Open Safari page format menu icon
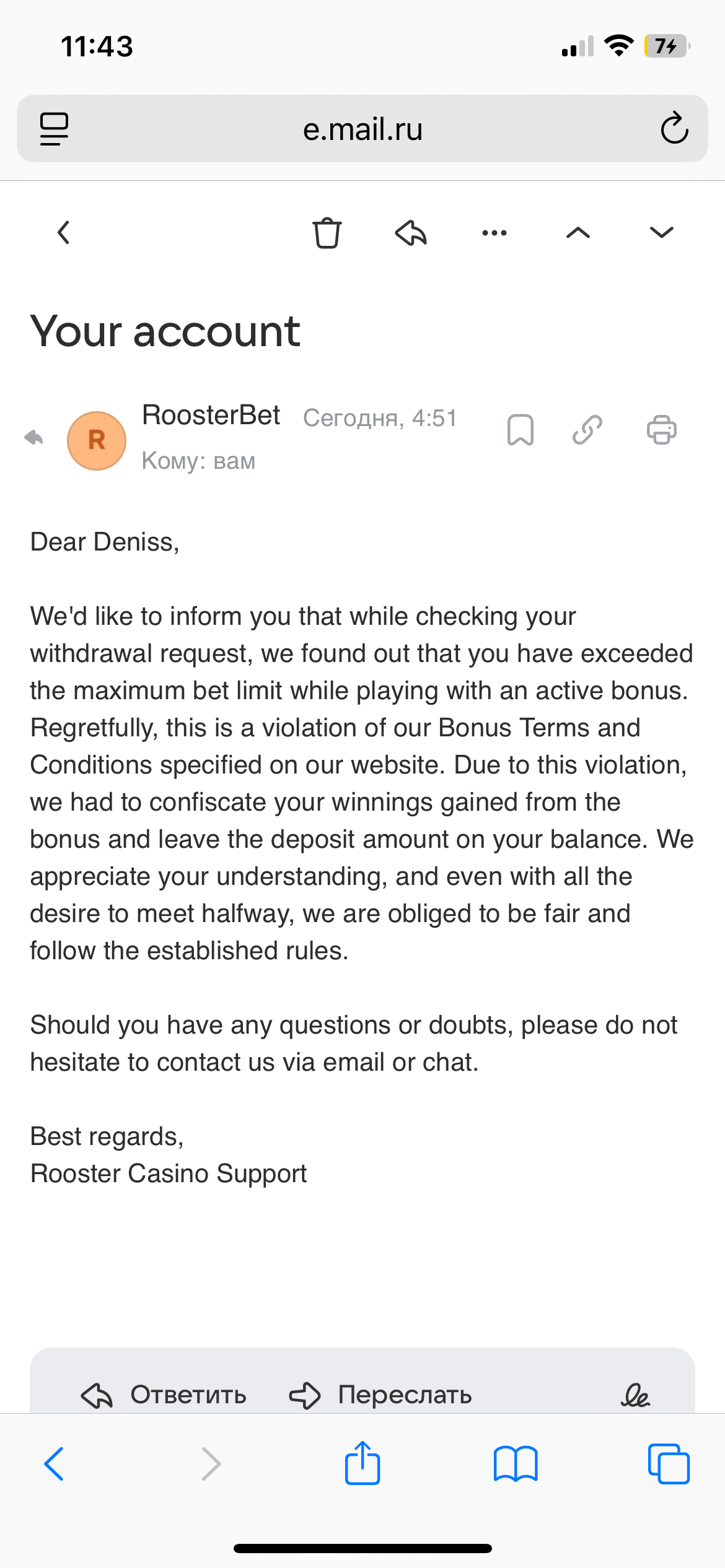725x1568 pixels. click(55, 129)
